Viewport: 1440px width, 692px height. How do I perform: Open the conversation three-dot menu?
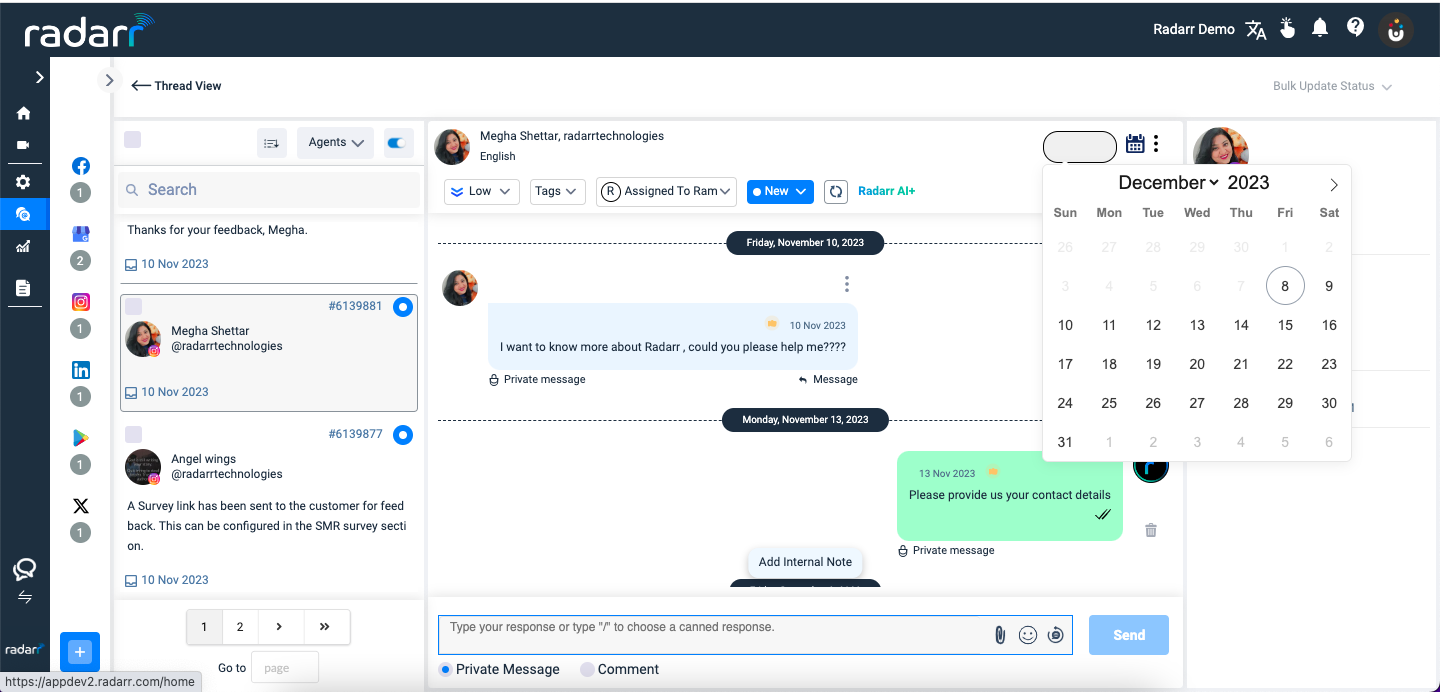[x=1156, y=144]
